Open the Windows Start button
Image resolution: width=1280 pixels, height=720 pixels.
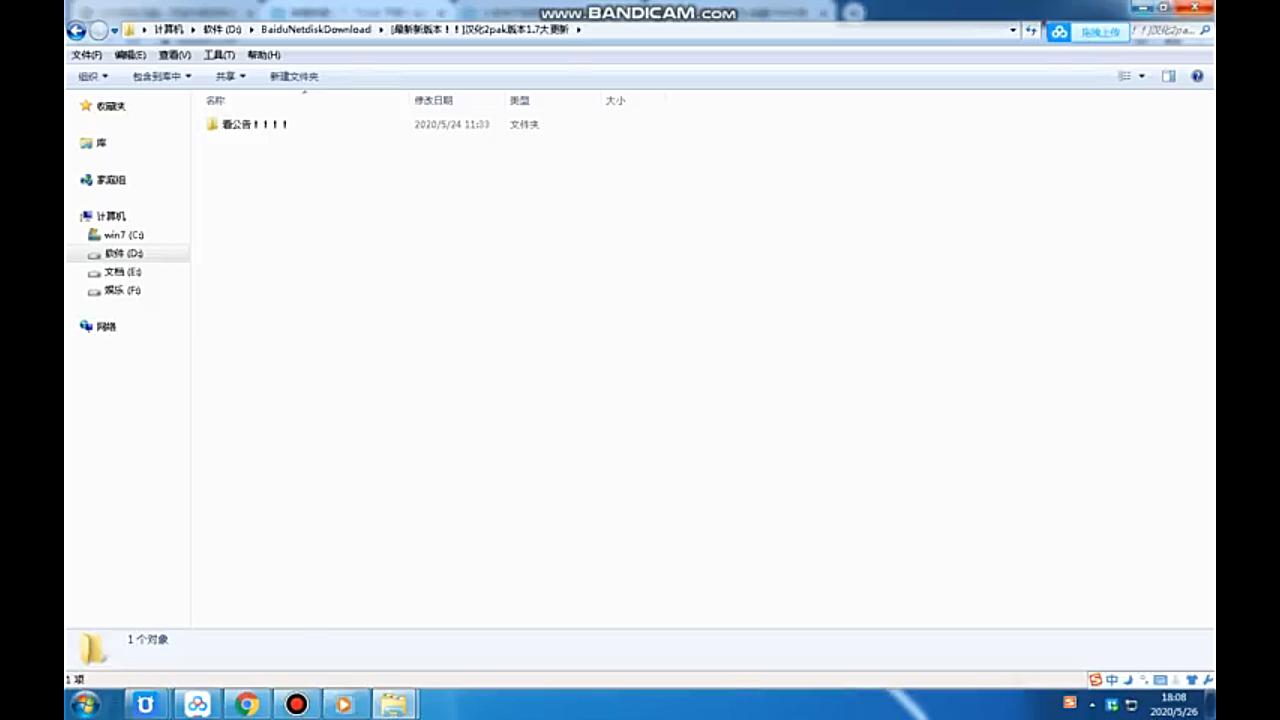coord(84,704)
